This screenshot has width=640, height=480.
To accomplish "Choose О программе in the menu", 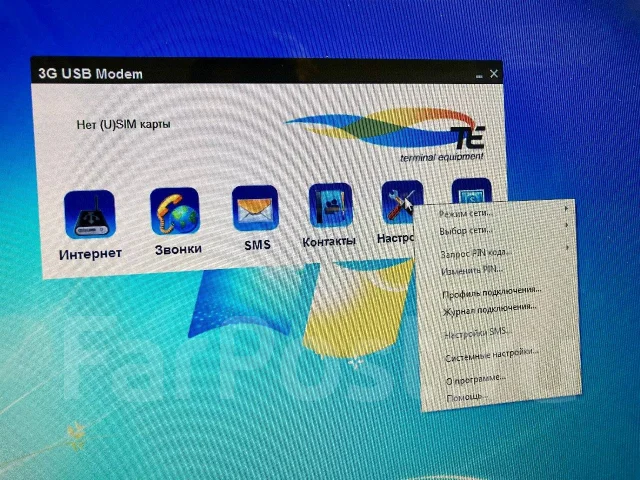I will coord(499,378).
